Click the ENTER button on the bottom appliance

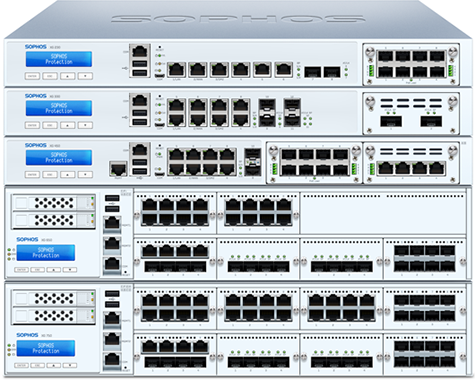point(21,365)
